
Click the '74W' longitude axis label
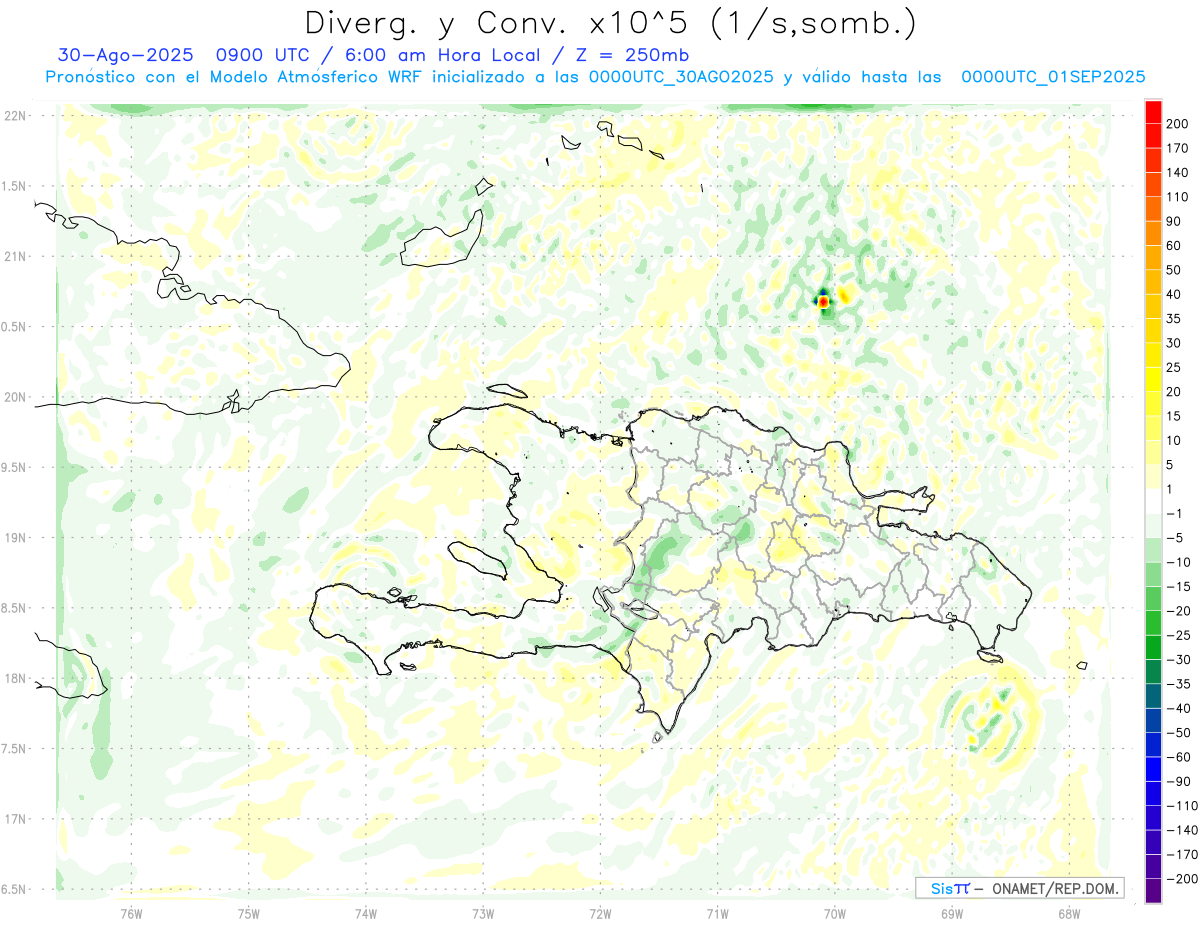[x=365, y=914]
